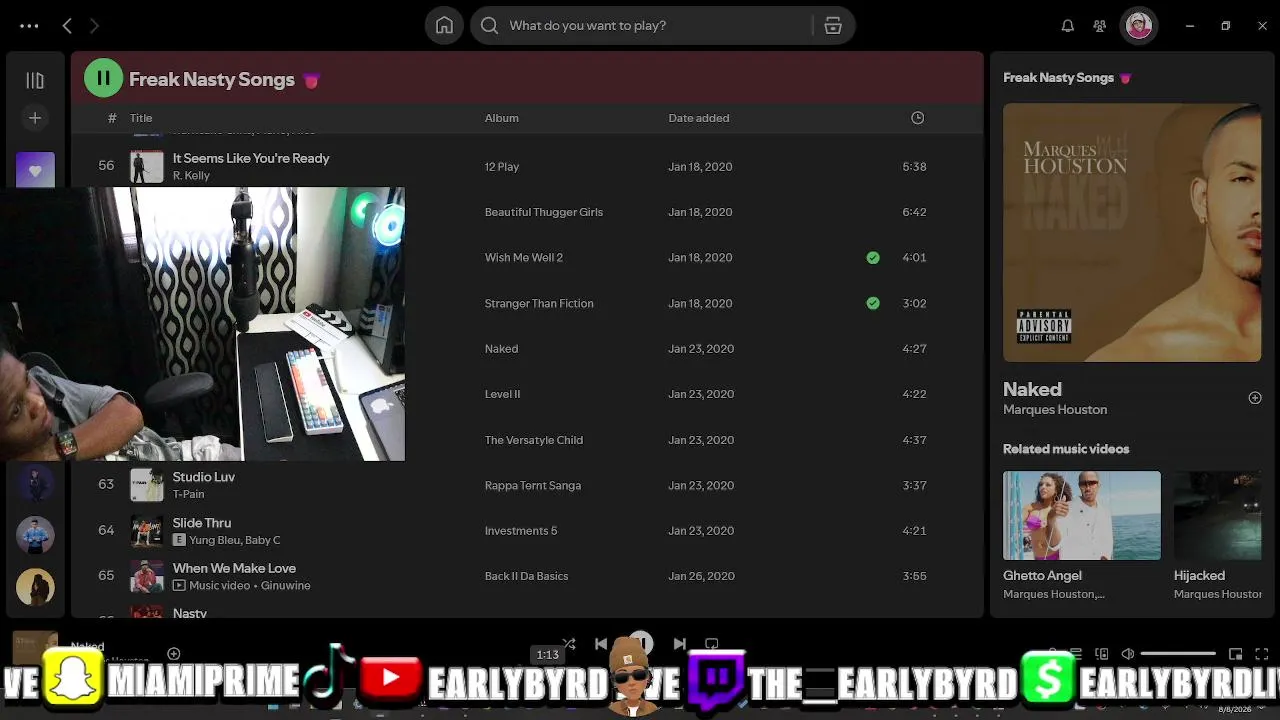Sort tracks by Date added

(698, 118)
